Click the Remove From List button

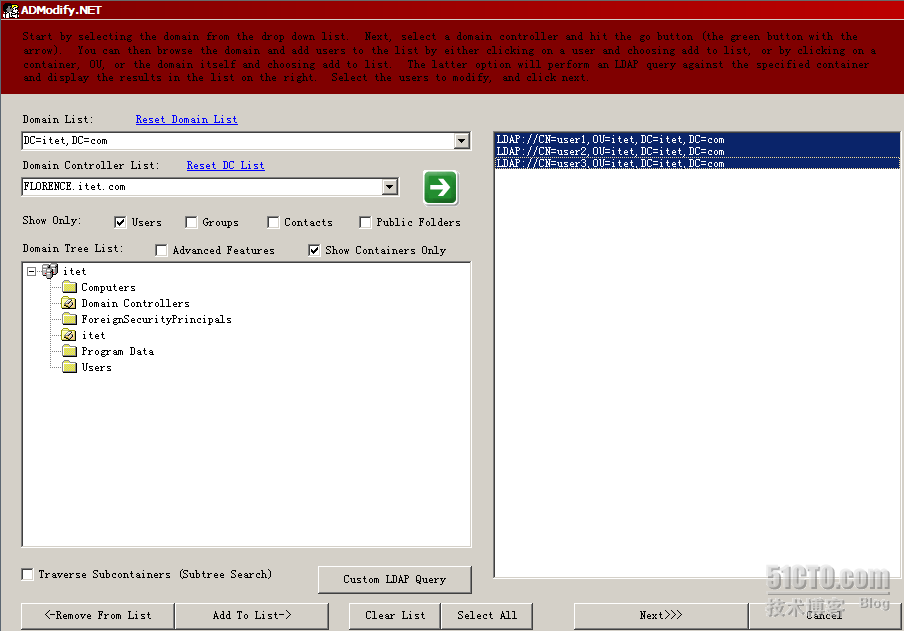tap(98, 615)
